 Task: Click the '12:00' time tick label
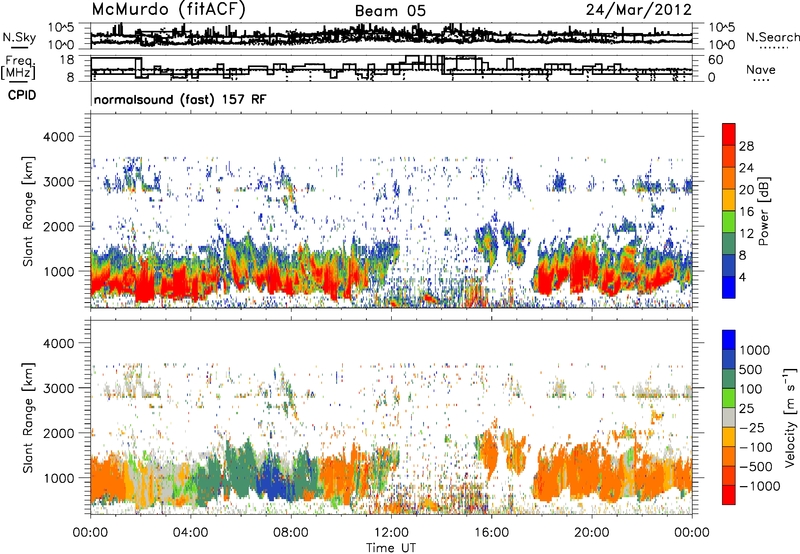pos(391,533)
